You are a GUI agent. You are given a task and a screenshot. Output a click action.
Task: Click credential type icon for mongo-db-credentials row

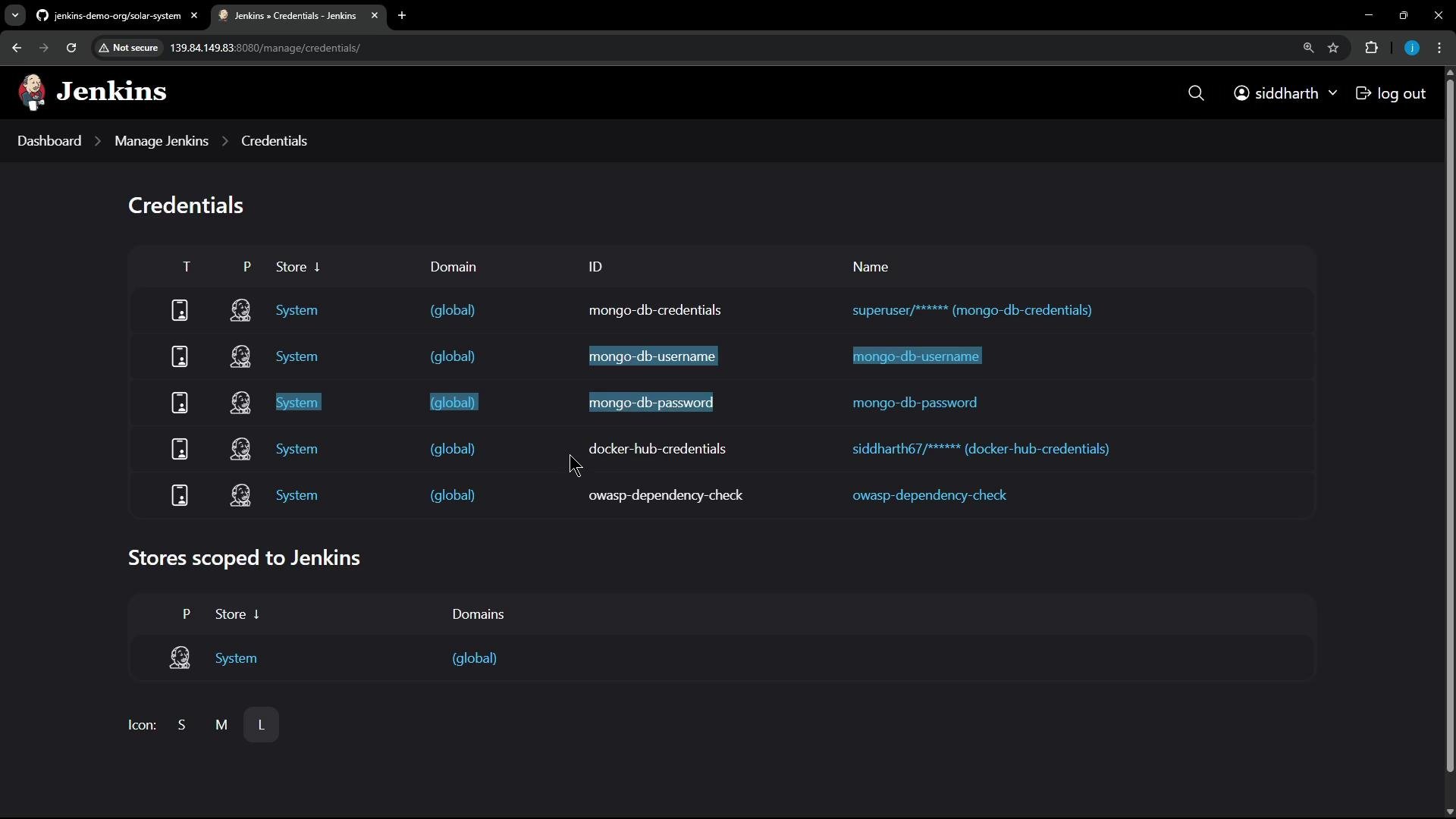pyautogui.click(x=180, y=310)
